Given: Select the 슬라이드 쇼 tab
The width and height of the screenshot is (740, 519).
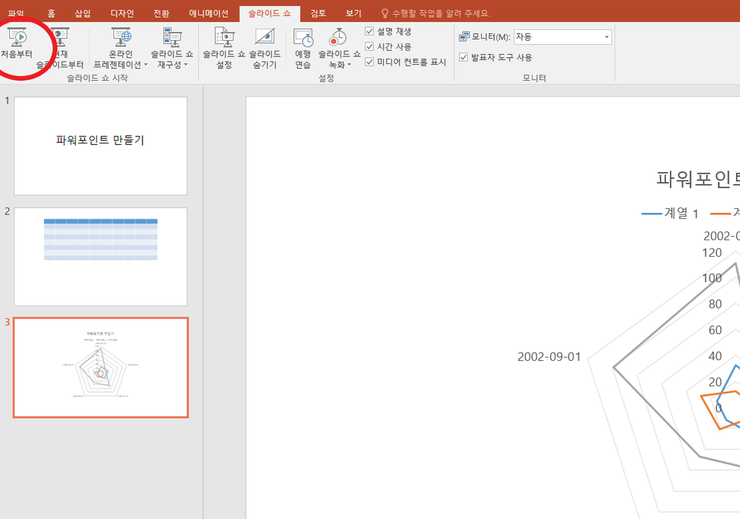Looking at the screenshot, I should click(269, 13).
